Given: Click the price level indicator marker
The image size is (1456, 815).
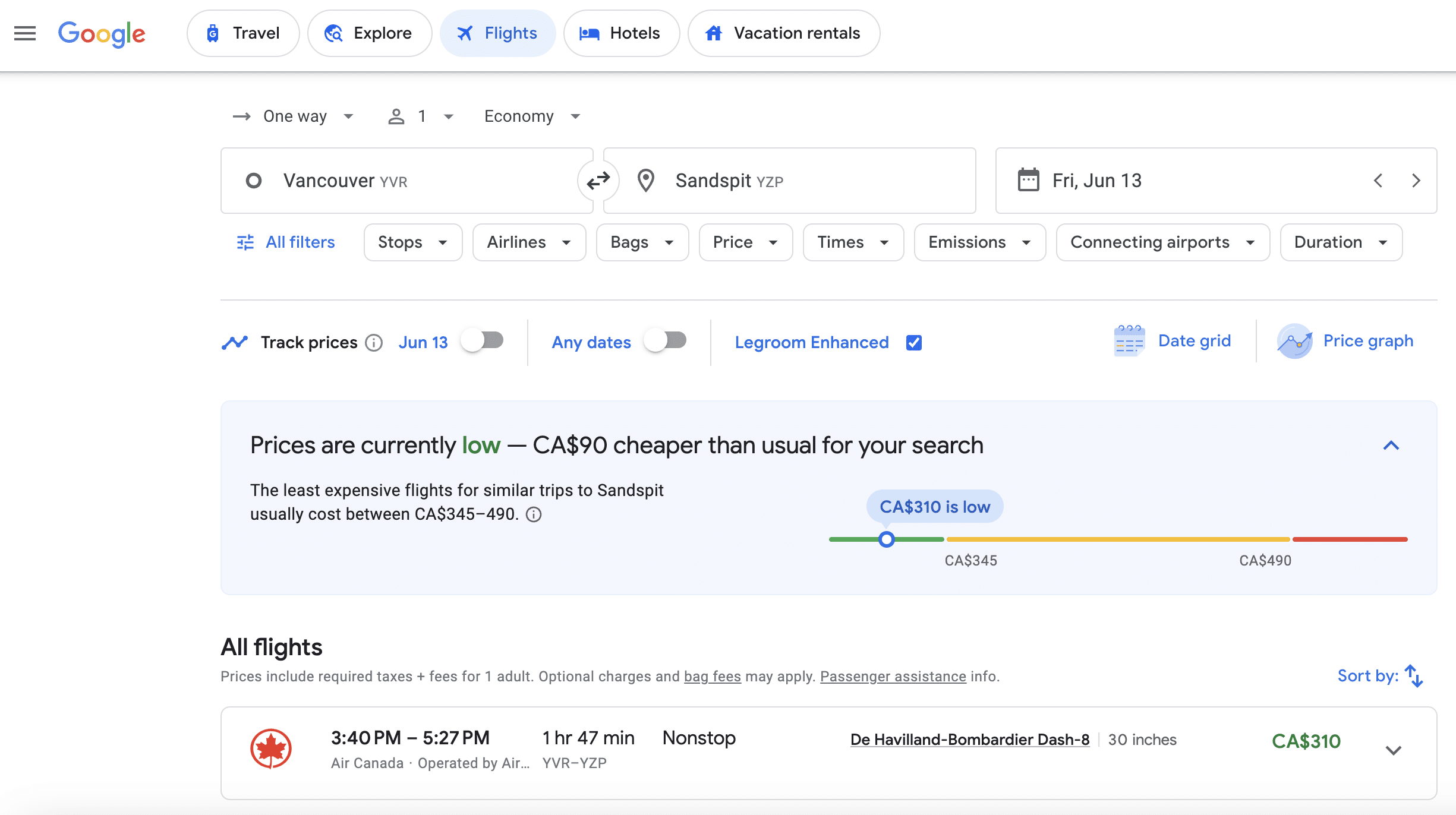Looking at the screenshot, I should pos(886,539).
